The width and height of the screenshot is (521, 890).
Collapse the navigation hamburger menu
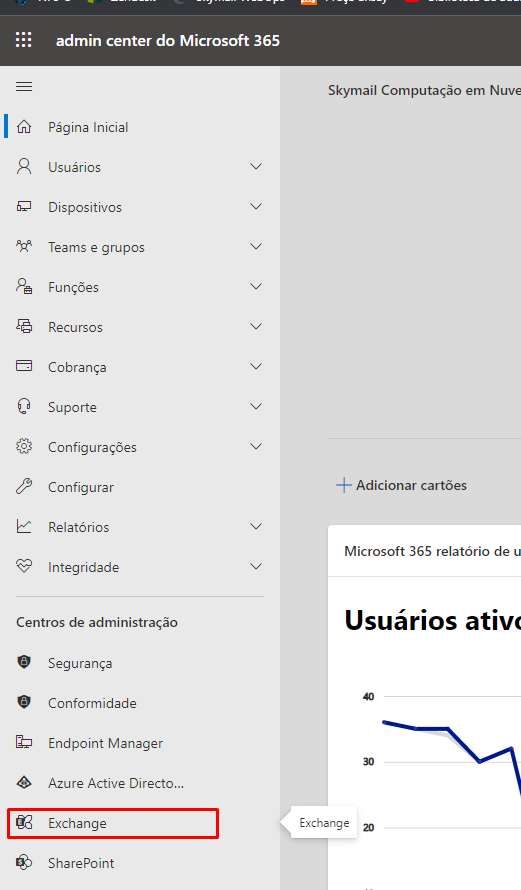click(x=24, y=87)
